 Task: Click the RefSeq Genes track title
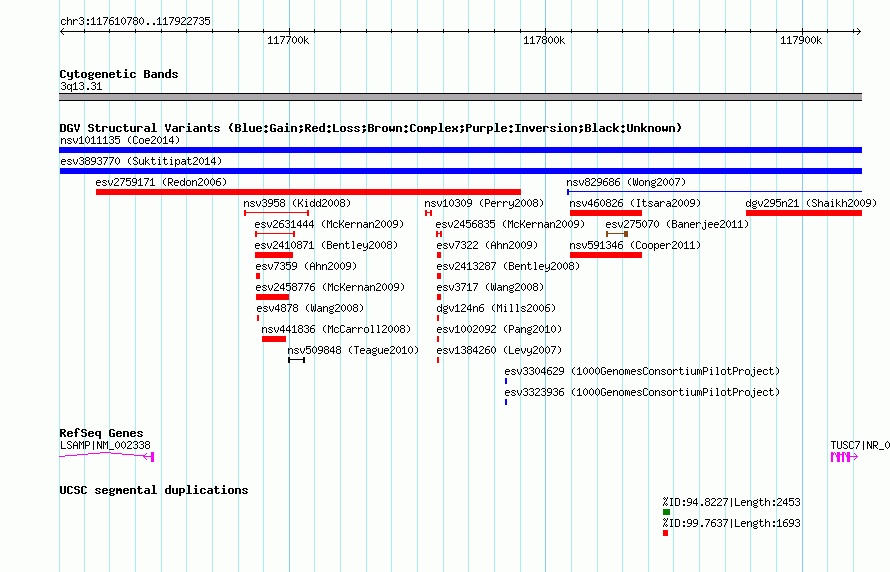[x=101, y=433]
